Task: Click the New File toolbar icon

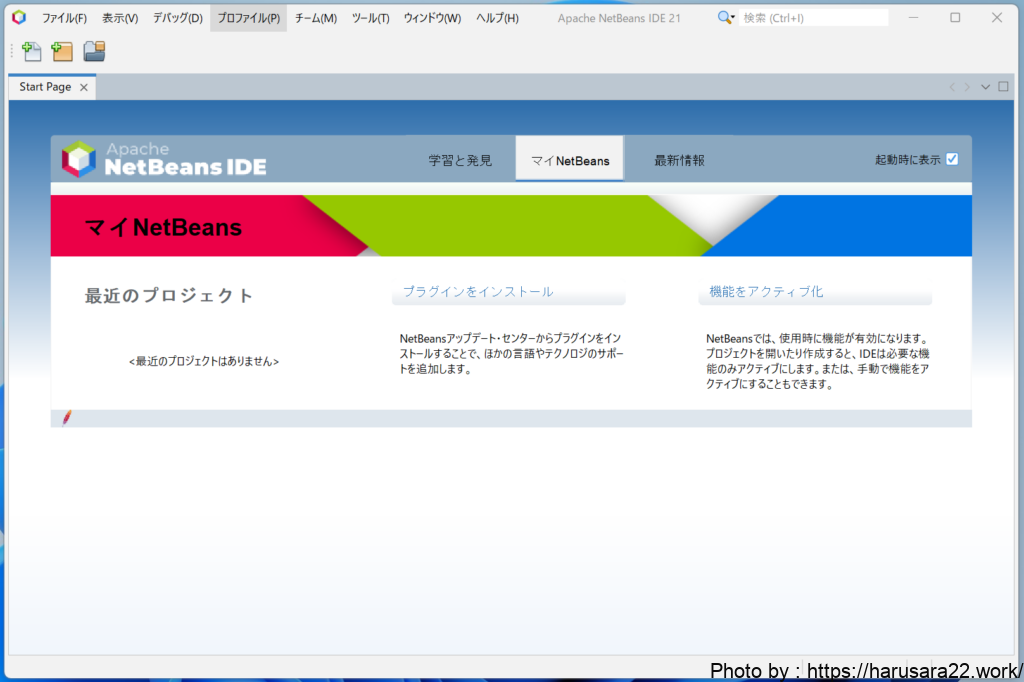Action: [32, 52]
